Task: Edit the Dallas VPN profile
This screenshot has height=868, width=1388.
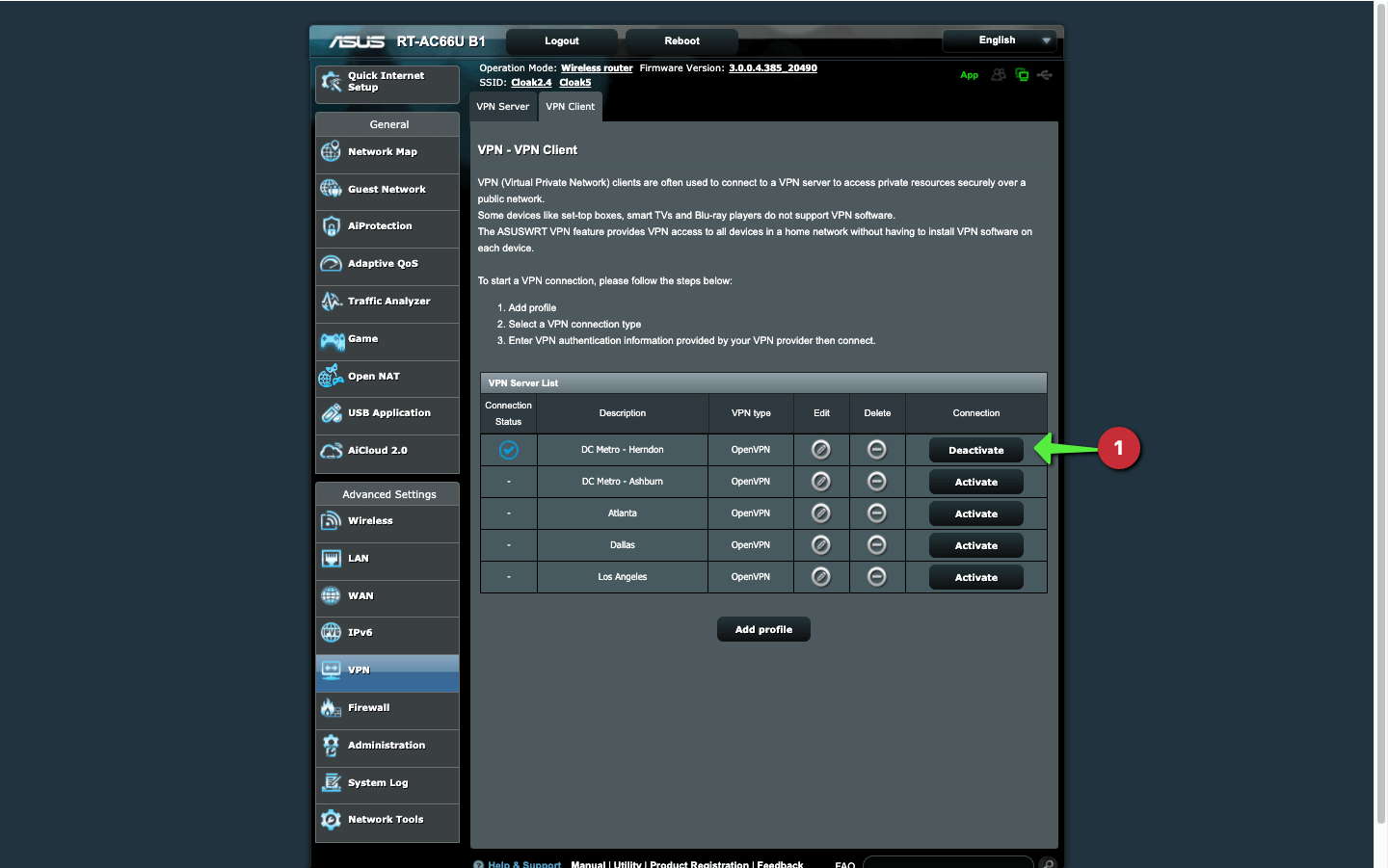Action: 821,545
